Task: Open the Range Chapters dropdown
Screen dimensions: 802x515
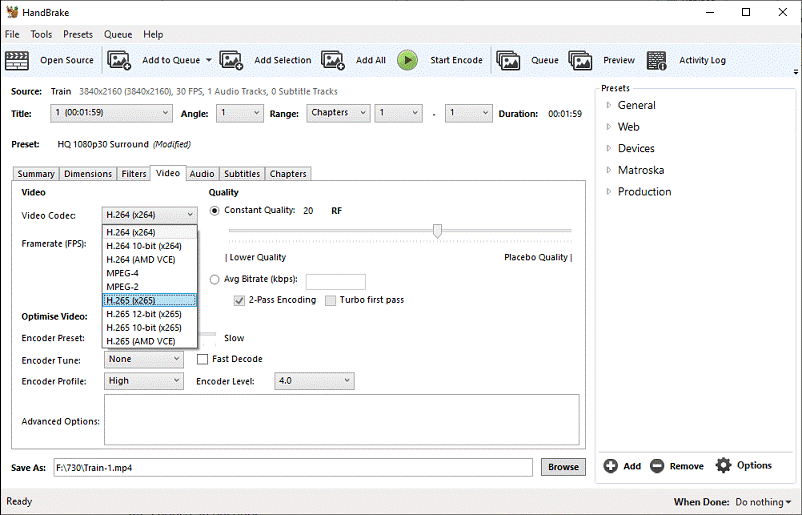Action: pyautogui.click(x=338, y=113)
